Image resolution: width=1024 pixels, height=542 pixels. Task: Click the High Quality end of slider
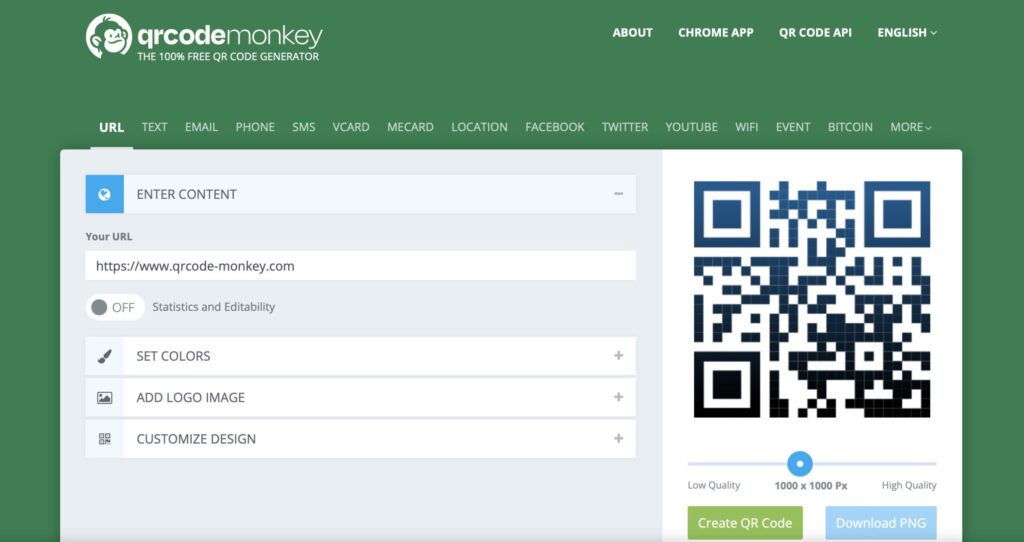(909, 485)
